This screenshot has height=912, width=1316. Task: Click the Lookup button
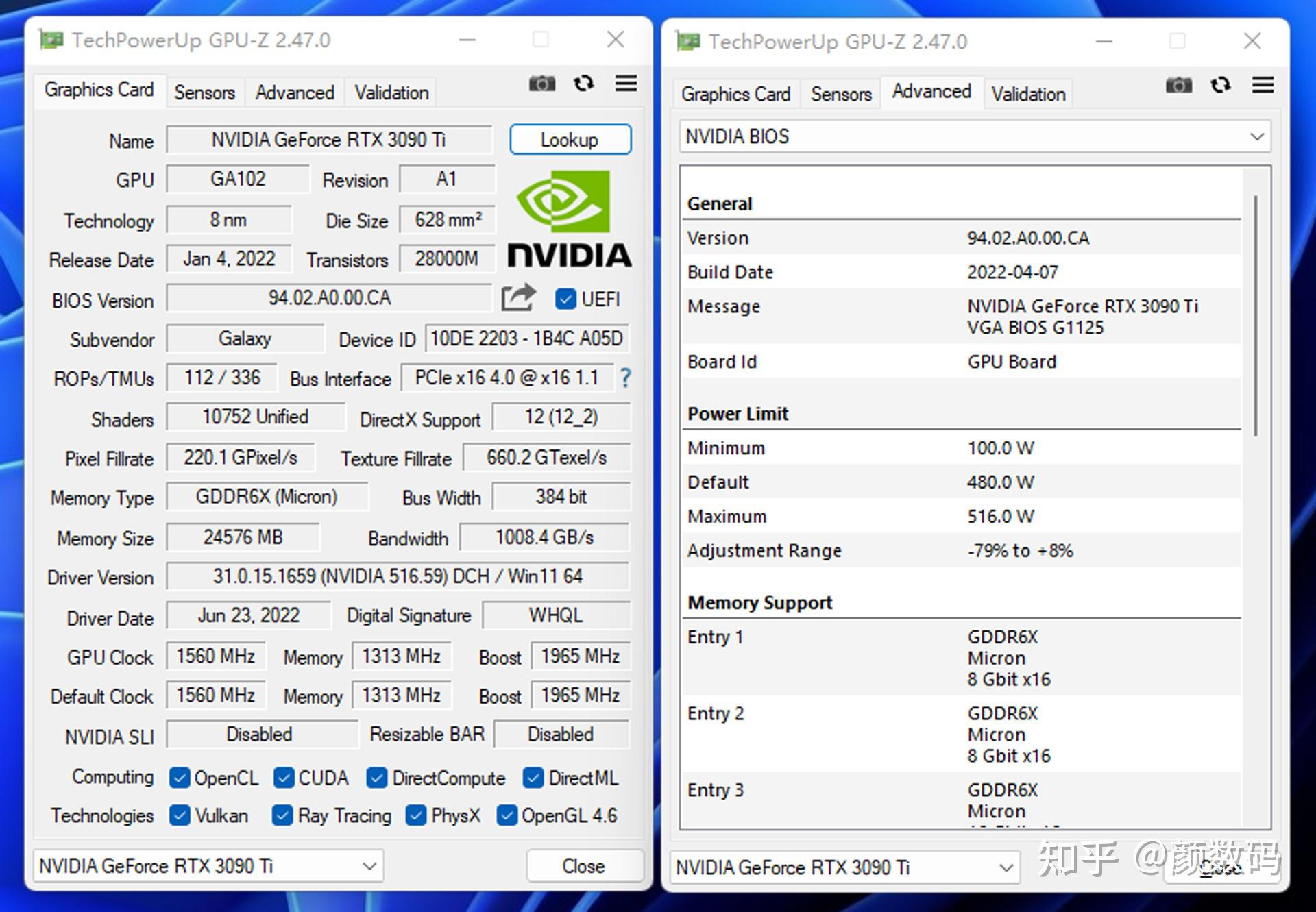pyautogui.click(x=570, y=140)
